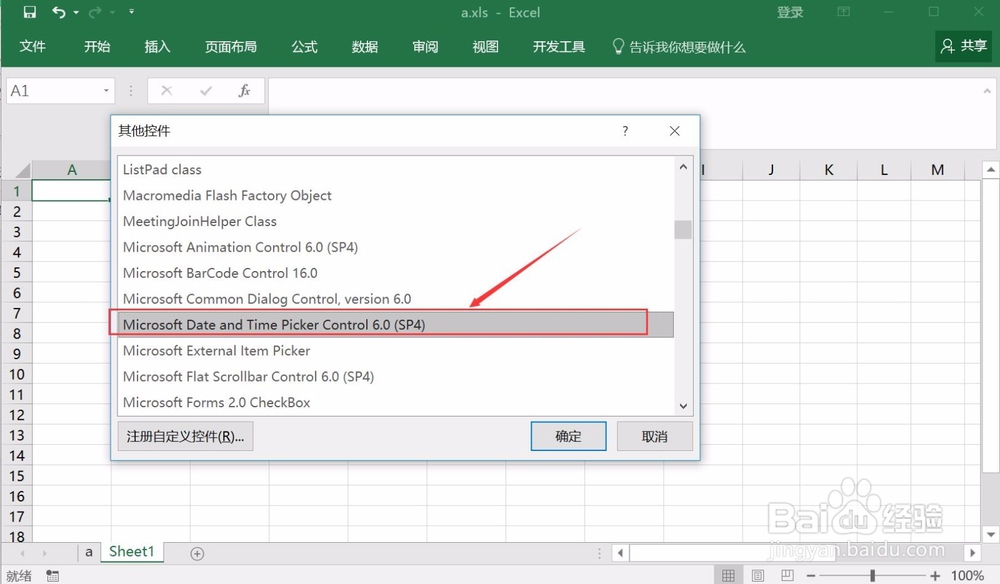Click the 注册自定义控件(R)... button
Screen dimensions: 1000x584
186,436
